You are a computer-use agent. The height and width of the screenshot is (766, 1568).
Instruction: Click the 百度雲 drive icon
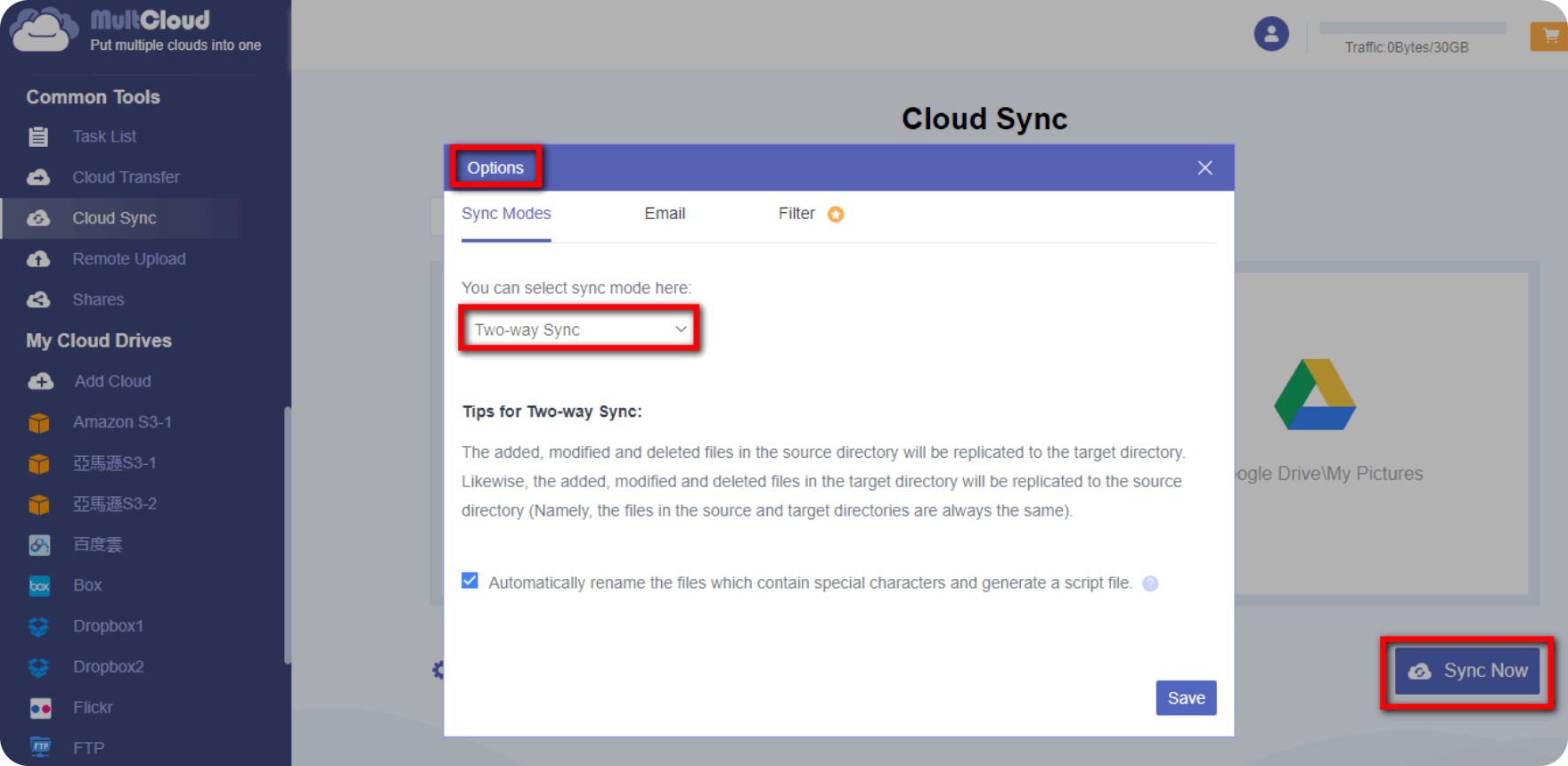click(x=39, y=544)
